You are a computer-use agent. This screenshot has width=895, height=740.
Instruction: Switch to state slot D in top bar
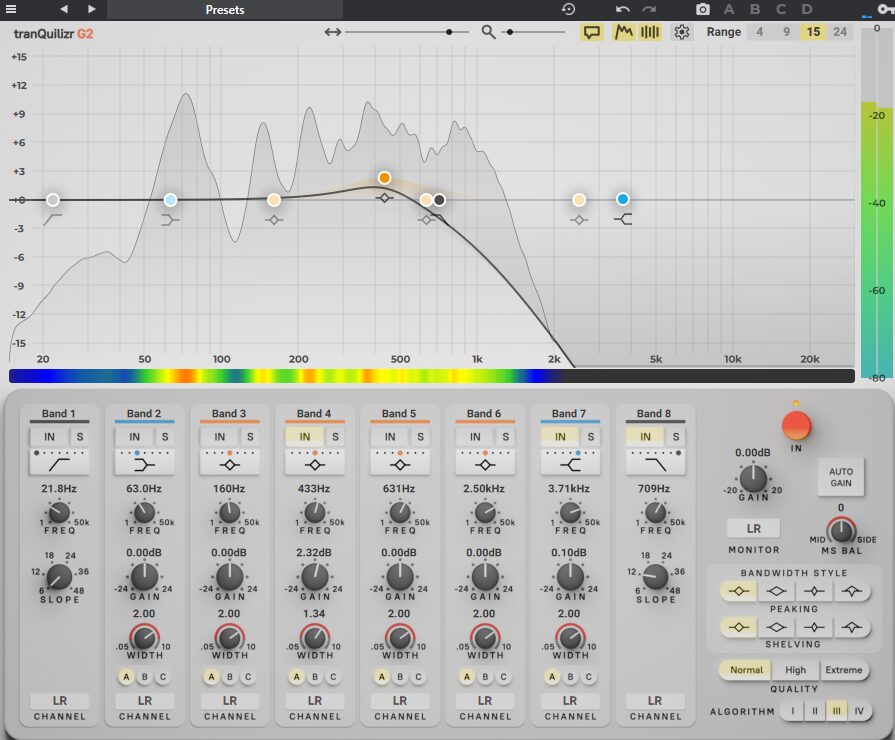click(x=807, y=9)
